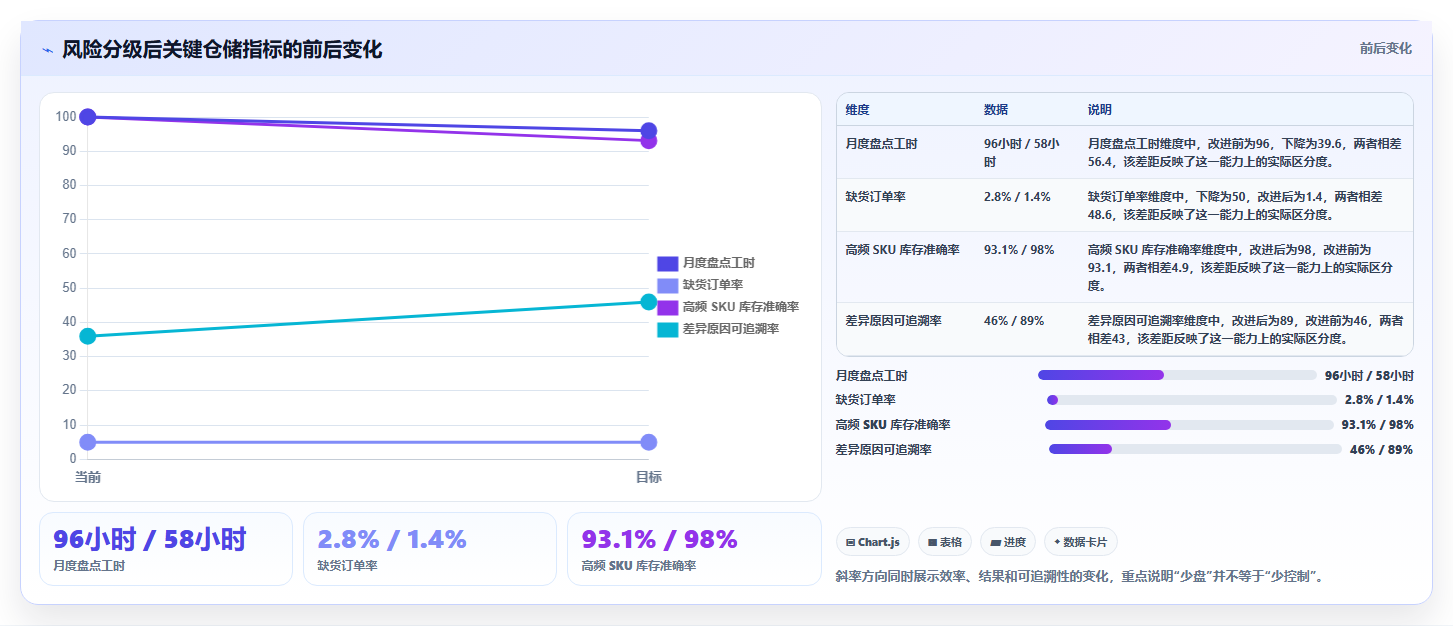Click 差异原因可追溯率 legend label

click(730, 329)
